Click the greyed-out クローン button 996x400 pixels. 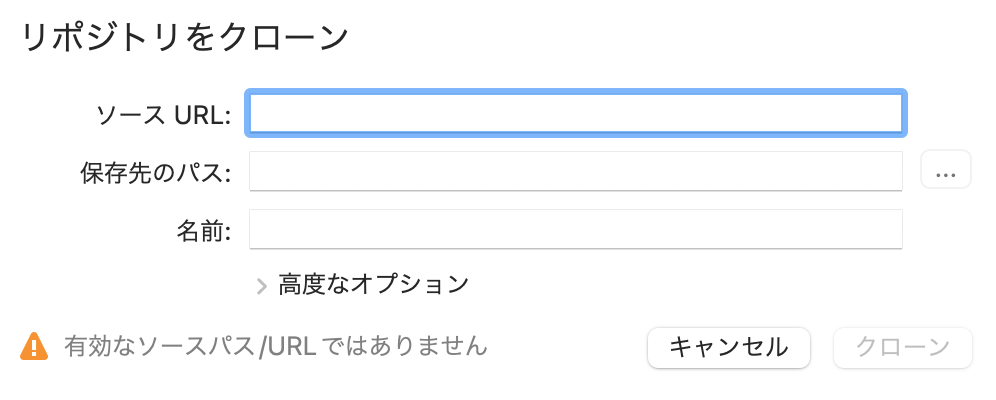903,347
